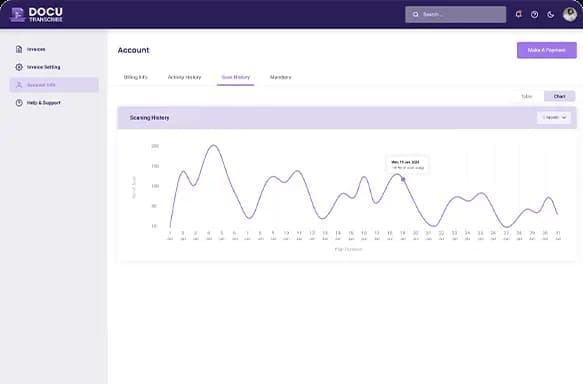The image size is (583, 384).
Task: Open Invoices in the sidebar
Action: coord(54,49)
